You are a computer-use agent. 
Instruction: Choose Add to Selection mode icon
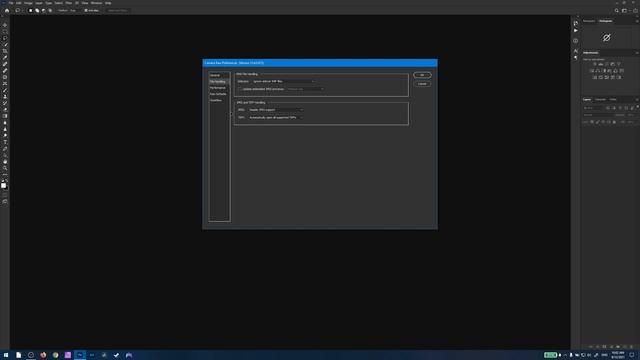point(37,11)
